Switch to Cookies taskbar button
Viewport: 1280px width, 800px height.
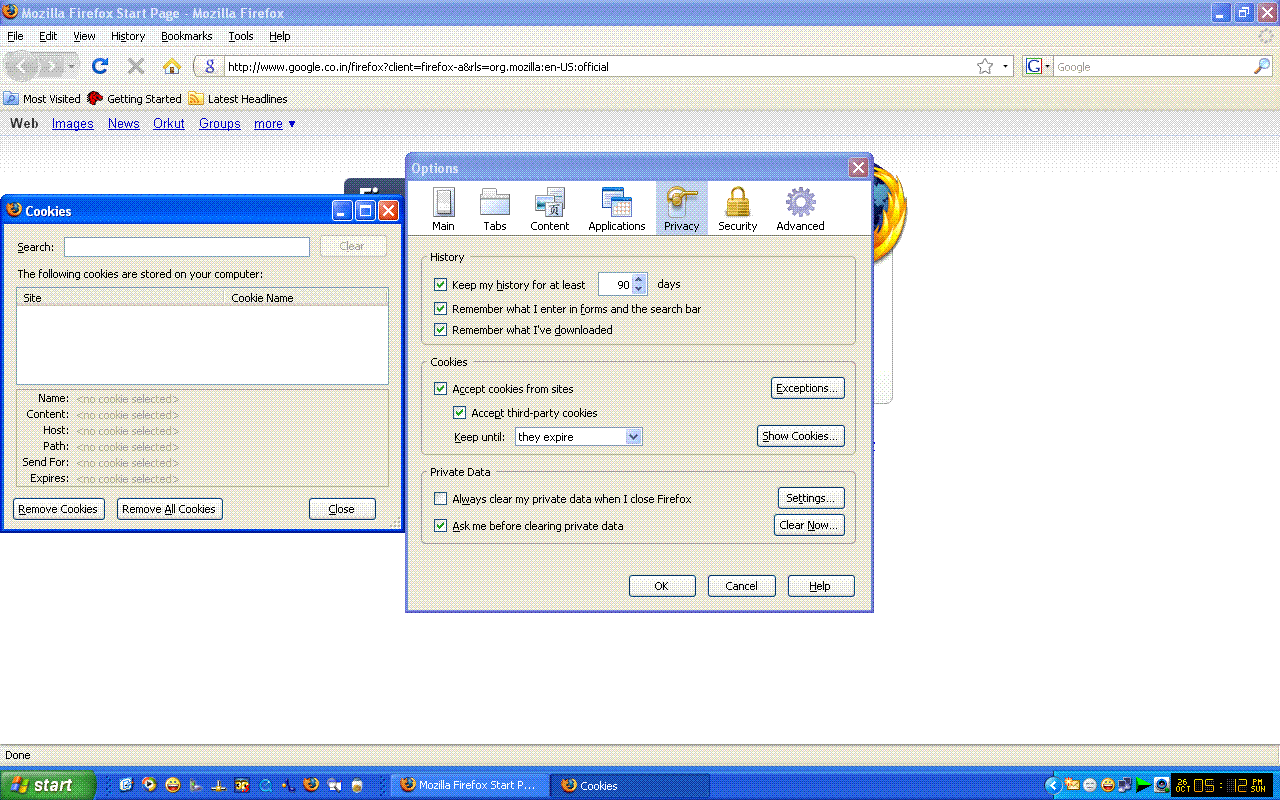[x=631, y=785]
